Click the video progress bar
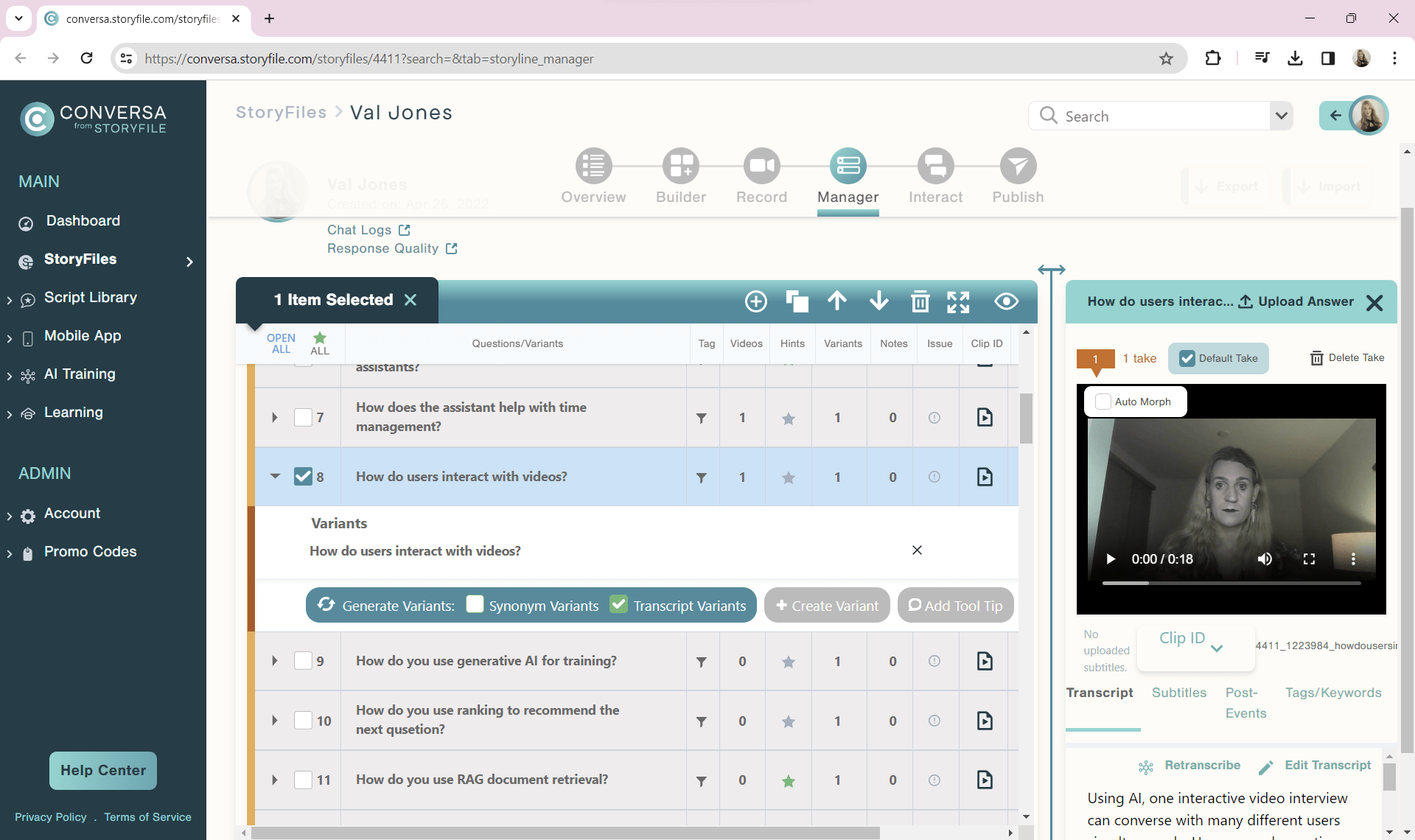 pyautogui.click(x=1231, y=583)
